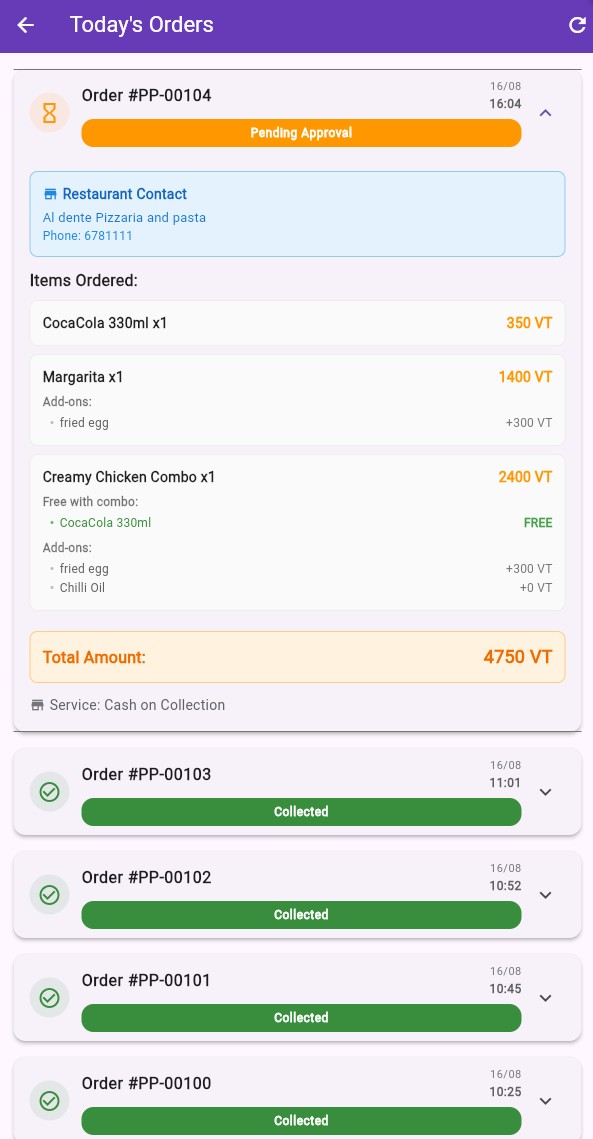Click the green checkmark icon on Order #PP-00100
Image resolution: width=593 pixels, height=1139 pixels.
tap(49, 1100)
